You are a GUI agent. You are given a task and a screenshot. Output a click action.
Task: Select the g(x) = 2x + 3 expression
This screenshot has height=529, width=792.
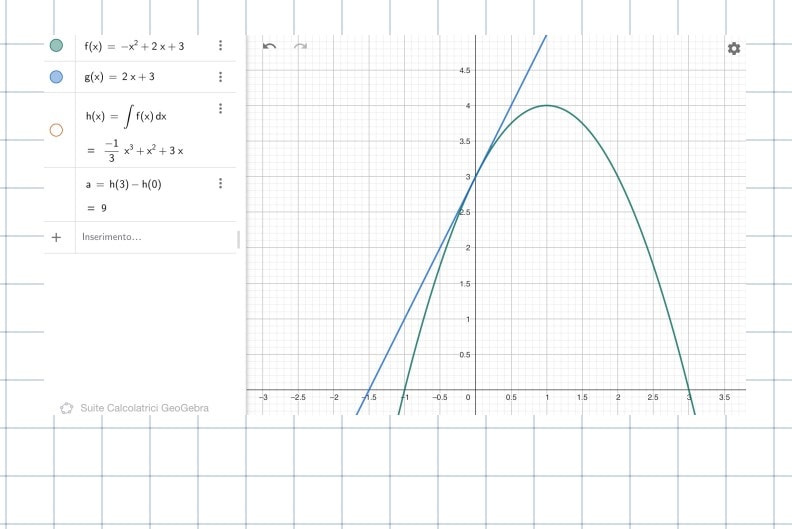point(119,77)
